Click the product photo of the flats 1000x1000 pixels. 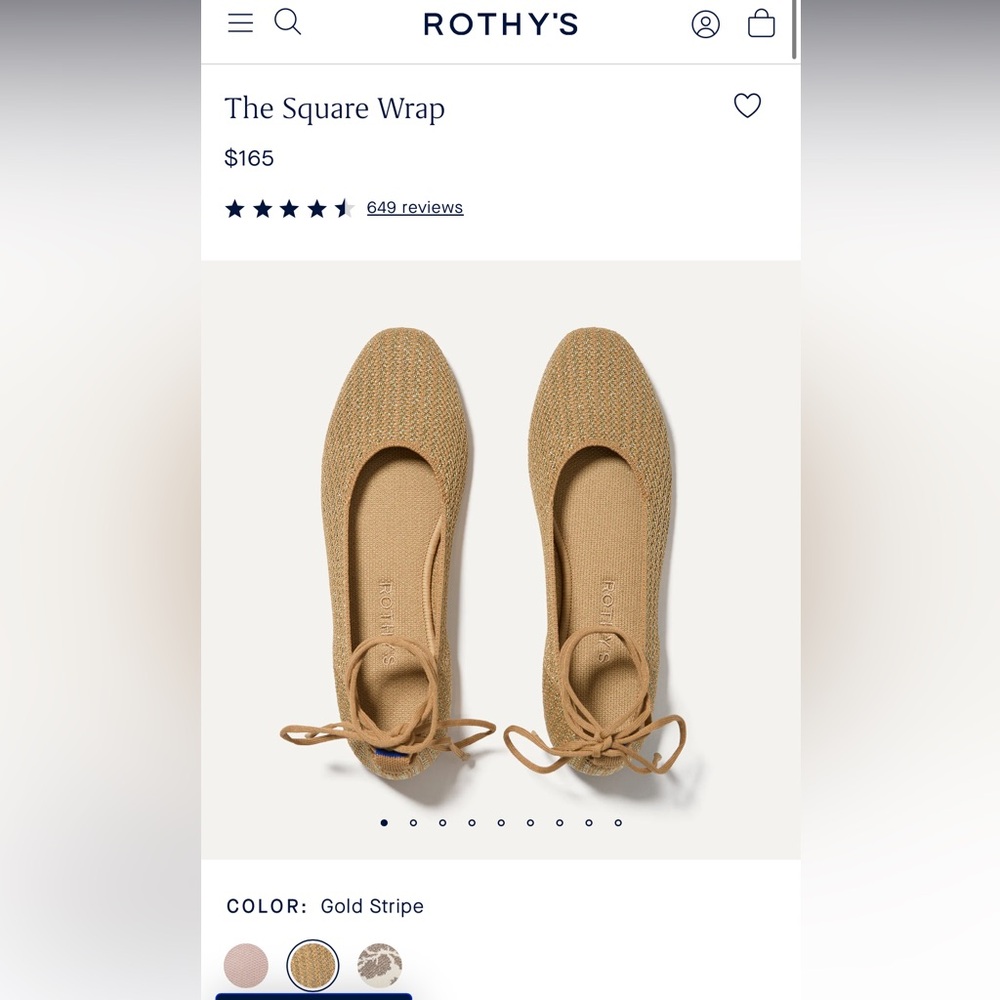pyautogui.click(x=500, y=550)
